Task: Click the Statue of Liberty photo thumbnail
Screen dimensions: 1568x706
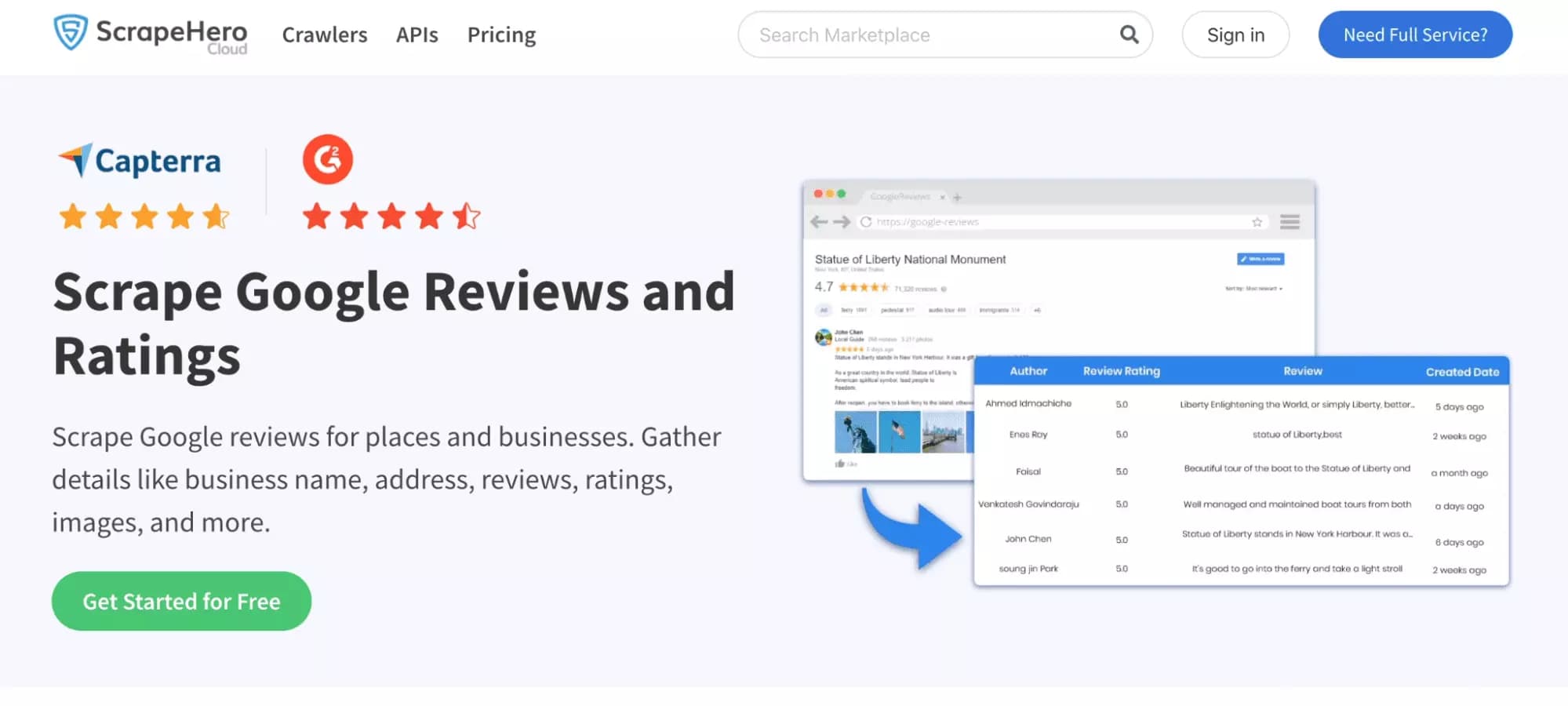Action: [x=856, y=432]
